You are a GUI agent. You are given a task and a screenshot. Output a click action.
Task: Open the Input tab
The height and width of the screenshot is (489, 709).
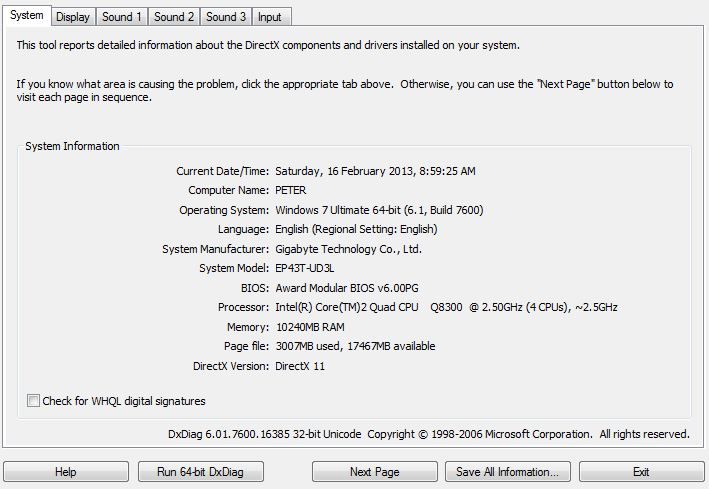click(x=269, y=17)
